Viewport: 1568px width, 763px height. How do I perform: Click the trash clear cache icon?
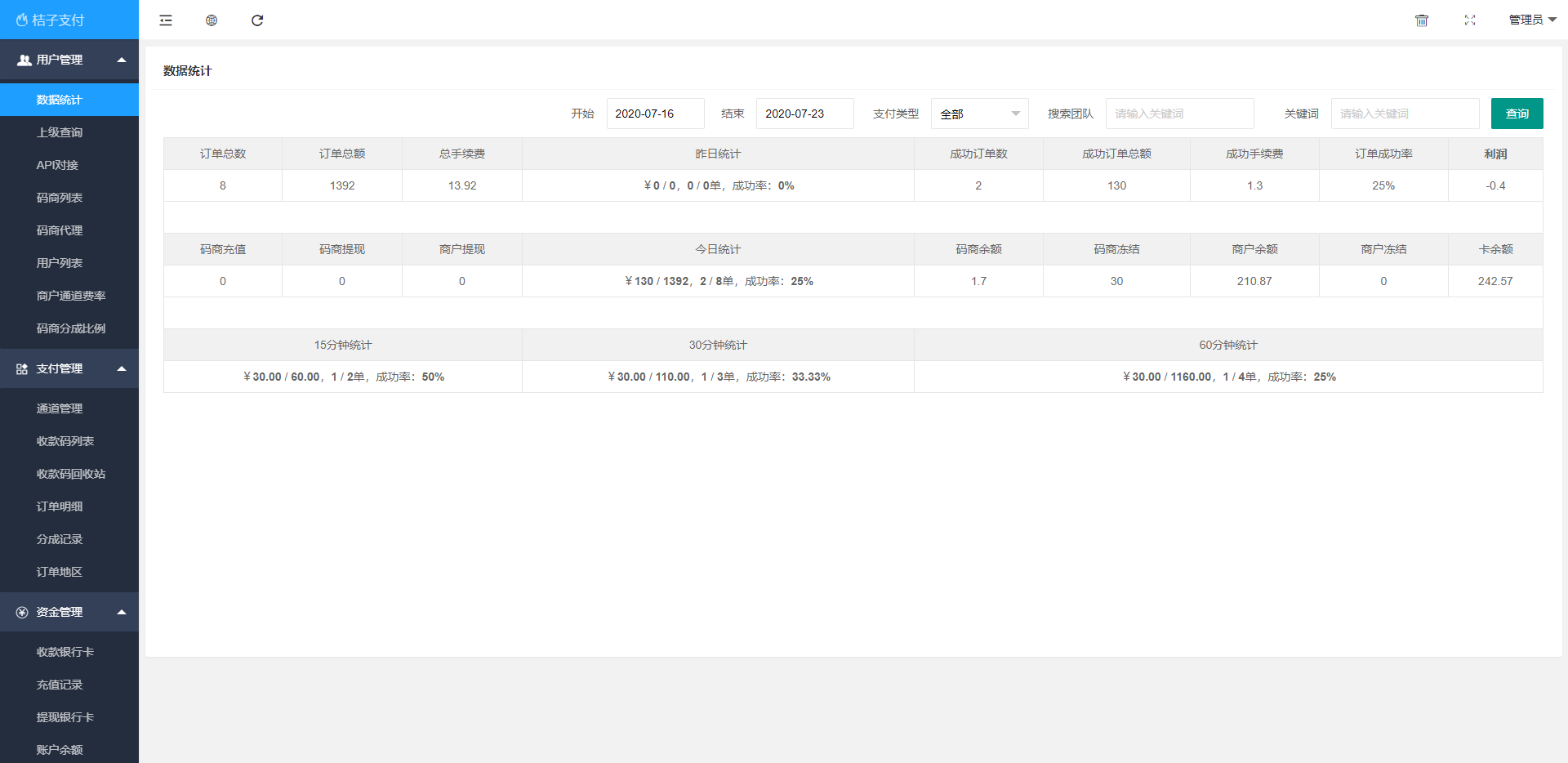[1422, 20]
